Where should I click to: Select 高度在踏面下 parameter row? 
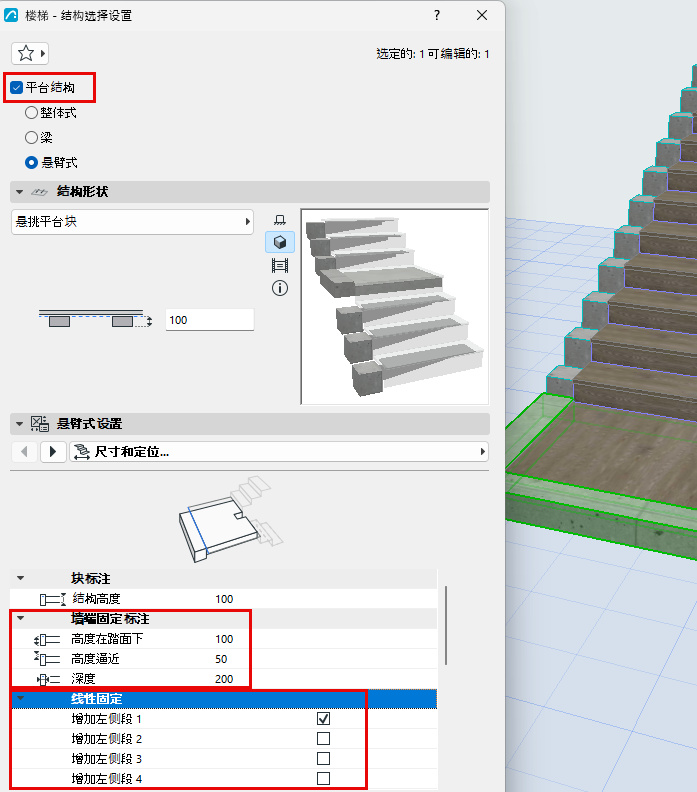click(x=223, y=639)
